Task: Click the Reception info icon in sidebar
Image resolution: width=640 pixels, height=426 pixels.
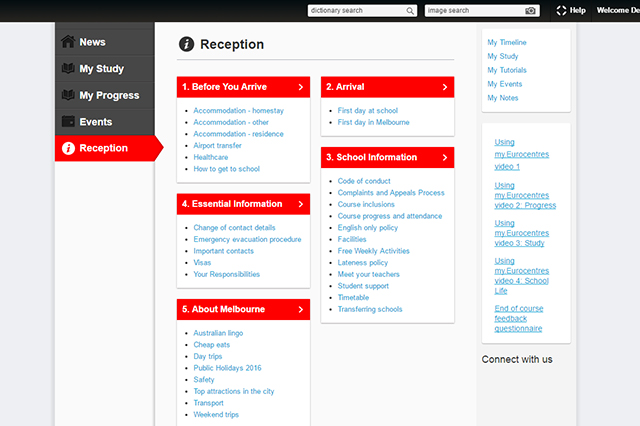Action: click(68, 148)
